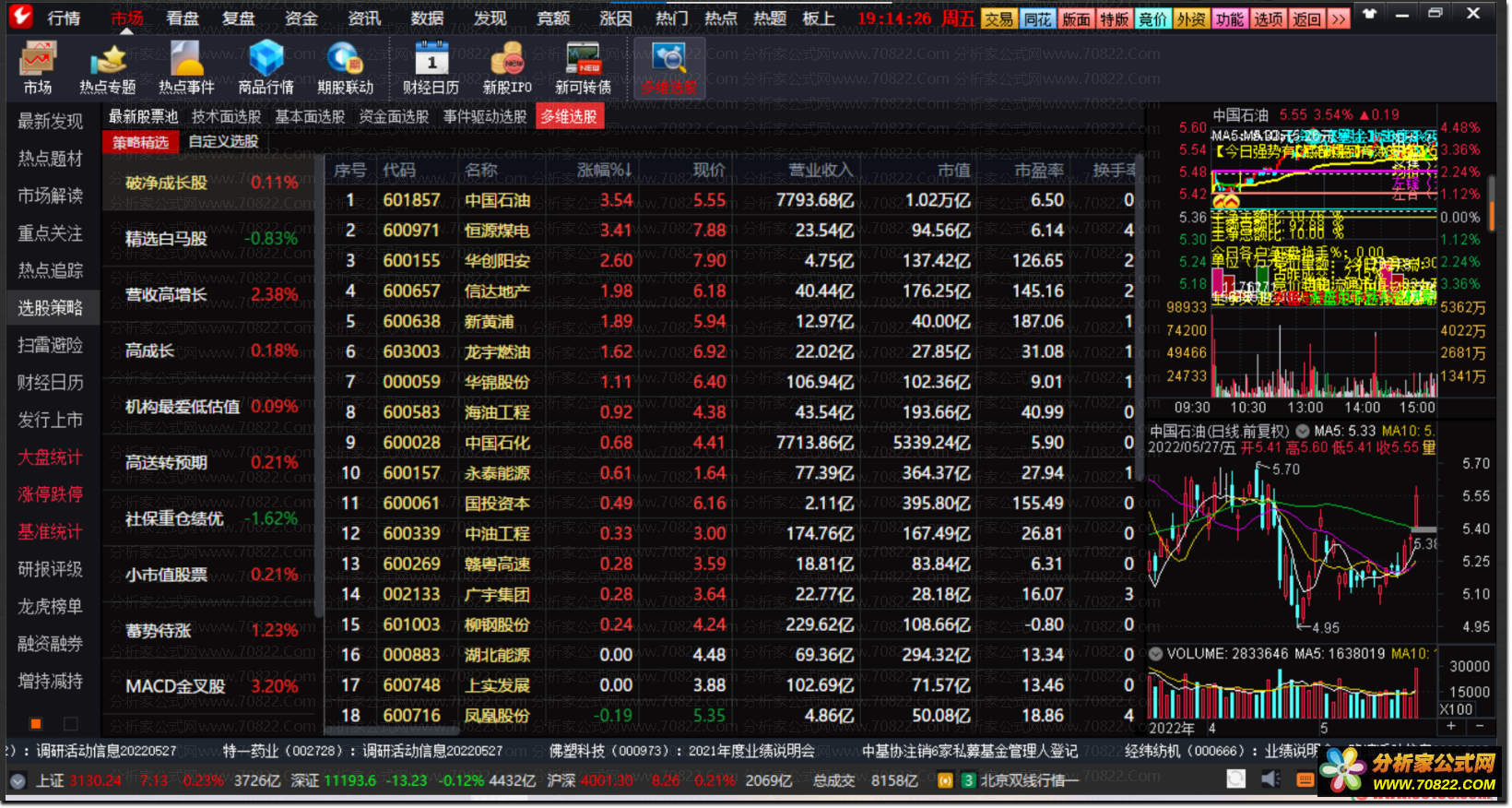Click the 功能 button

point(1229,18)
